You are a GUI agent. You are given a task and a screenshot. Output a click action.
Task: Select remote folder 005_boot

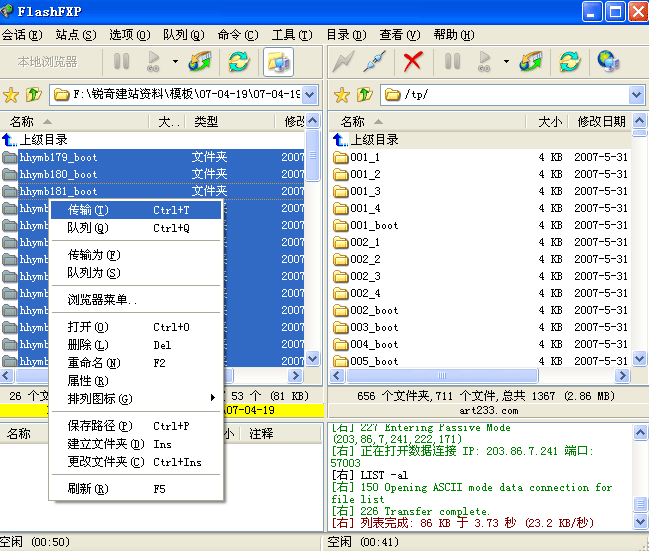481,361
